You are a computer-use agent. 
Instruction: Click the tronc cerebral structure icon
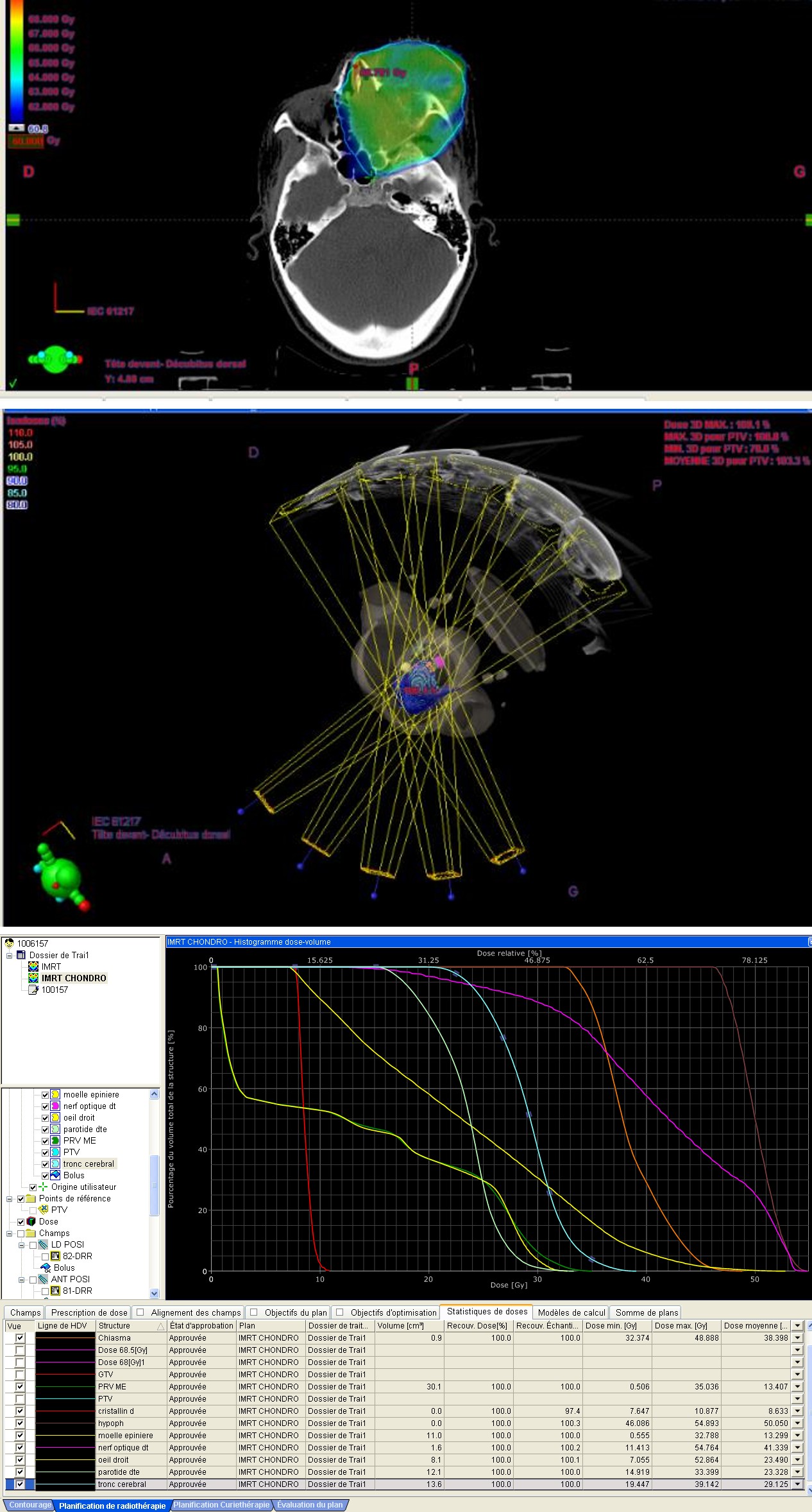[x=56, y=1164]
